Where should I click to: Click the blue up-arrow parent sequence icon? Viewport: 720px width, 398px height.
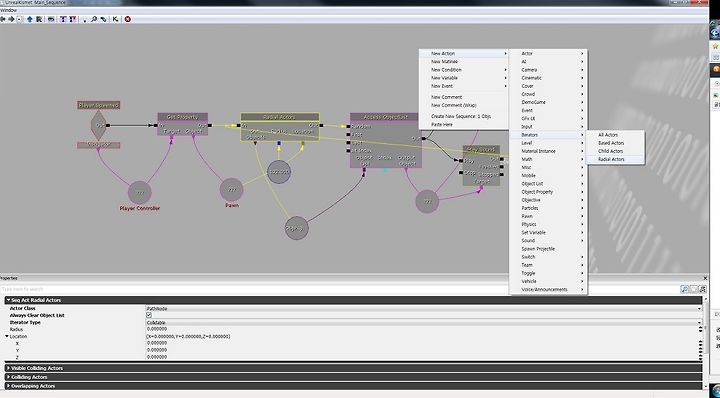30,19
